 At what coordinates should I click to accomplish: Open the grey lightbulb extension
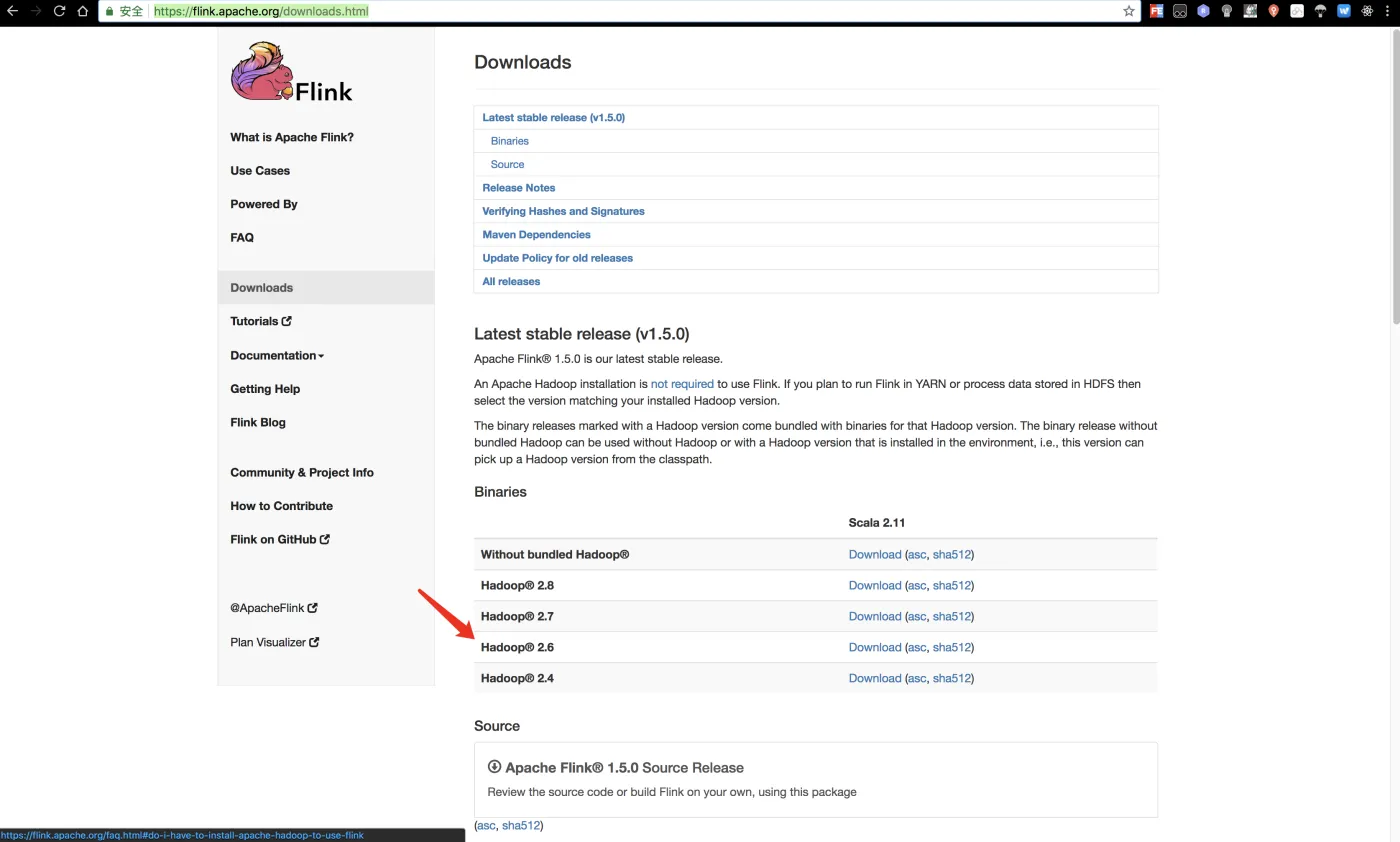(1227, 11)
